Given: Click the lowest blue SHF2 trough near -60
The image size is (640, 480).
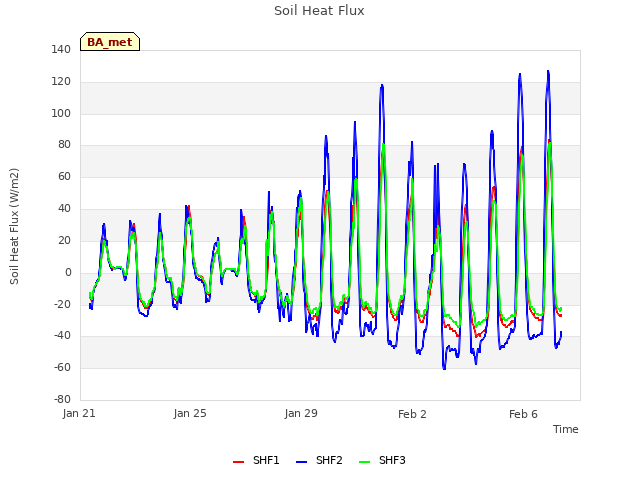Looking at the screenshot, I should pos(444,368).
